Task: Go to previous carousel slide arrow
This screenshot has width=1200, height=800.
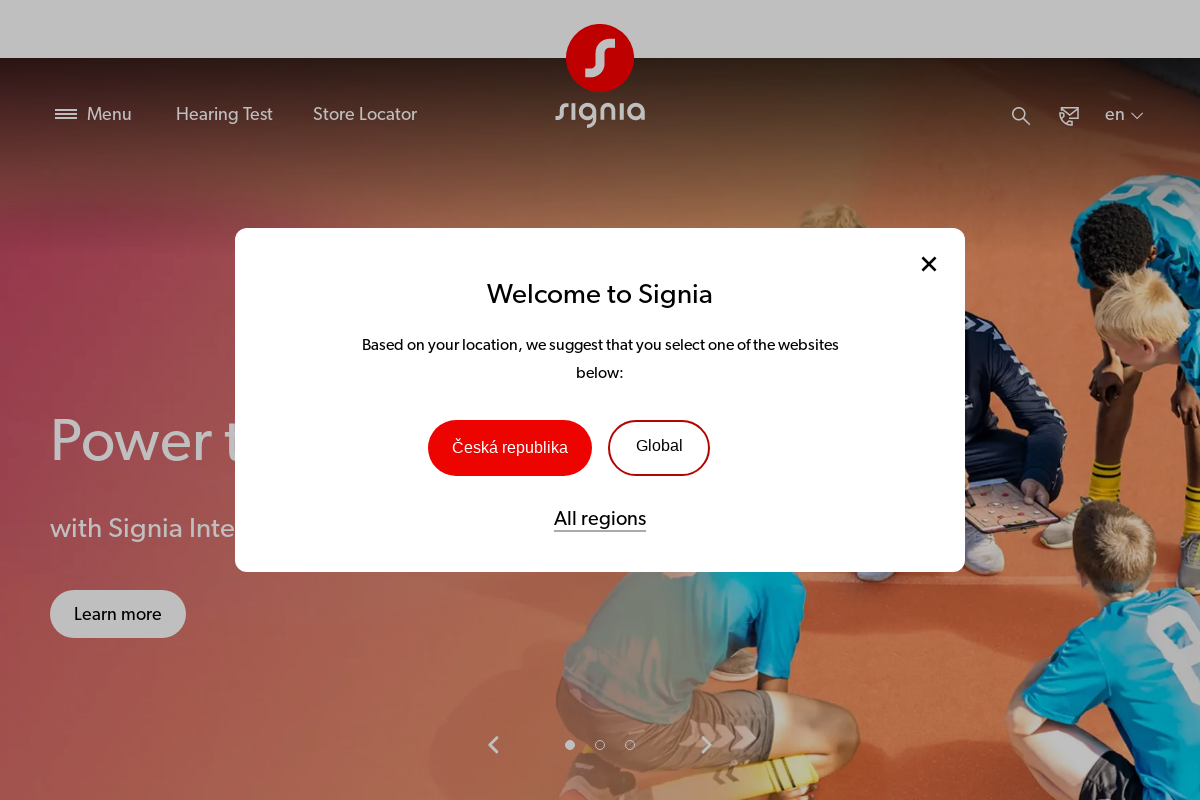Action: coord(493,745)
